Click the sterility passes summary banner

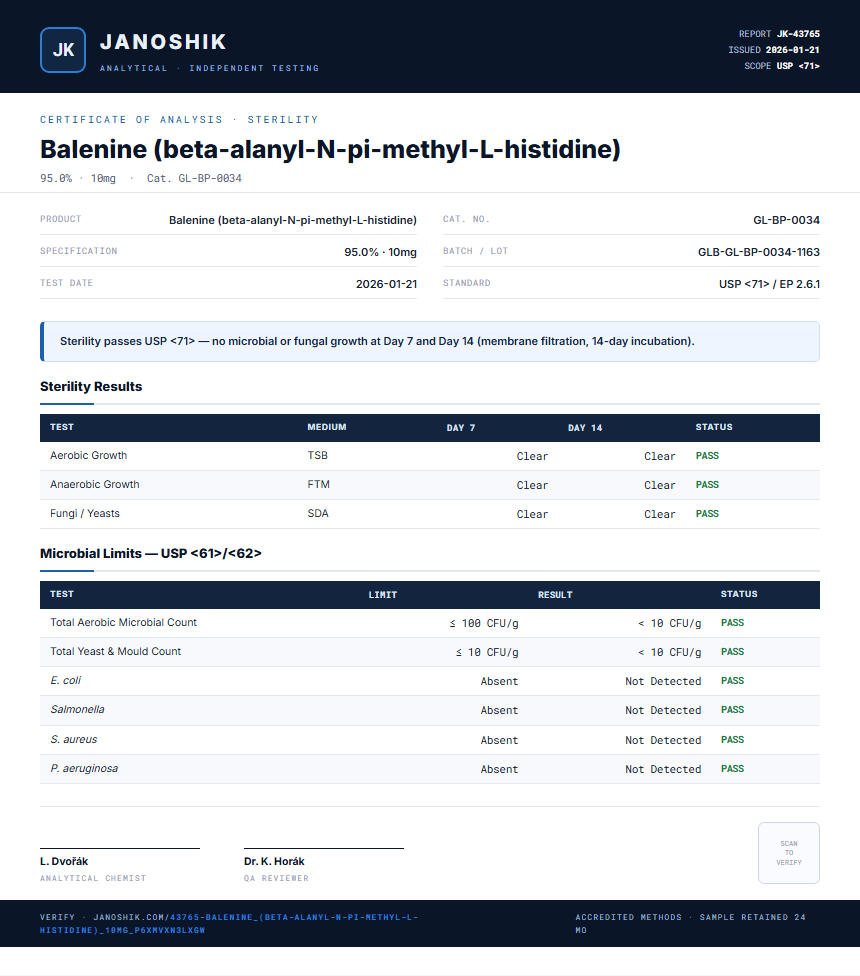(430, 341)
